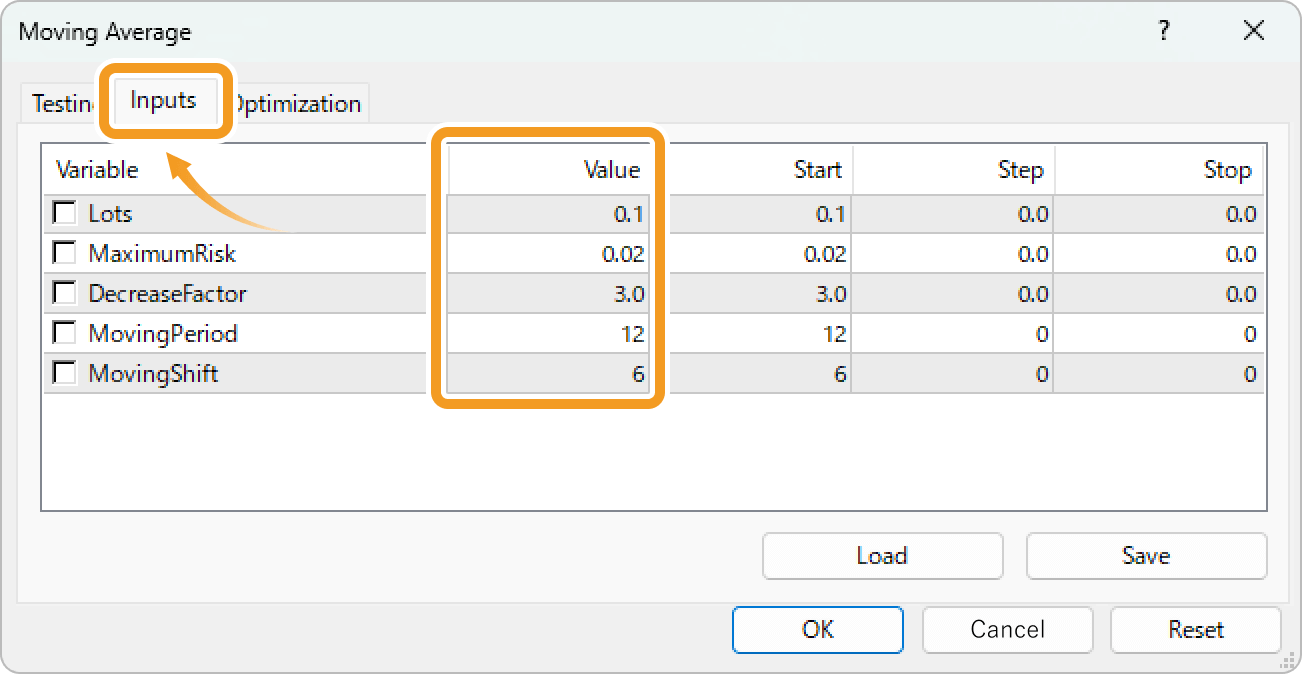Click the MaximumRisk Start cell 0.02
Viewport: 1302px width, 674px height.
(x=760, y=254)
